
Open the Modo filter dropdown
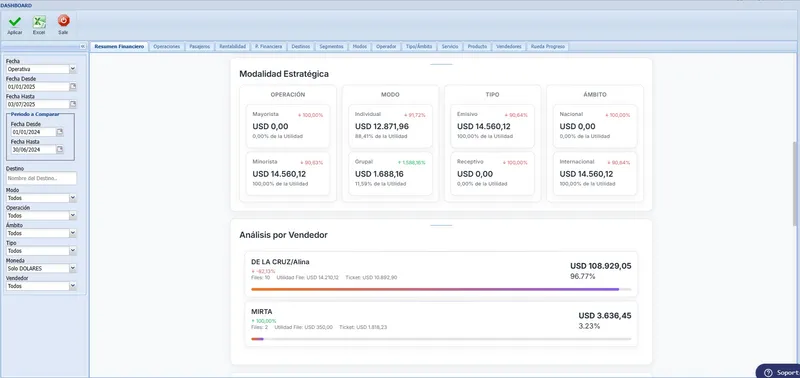pos(72,198)
